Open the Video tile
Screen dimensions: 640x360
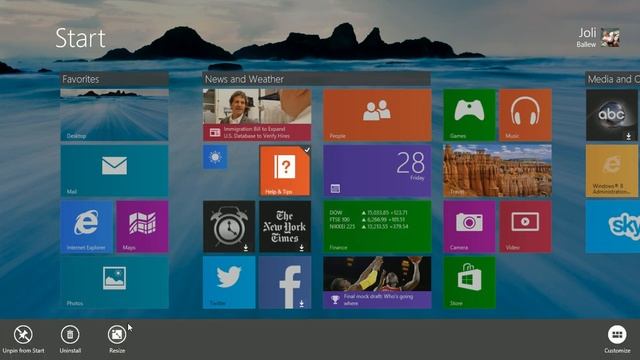pos(525,227)
